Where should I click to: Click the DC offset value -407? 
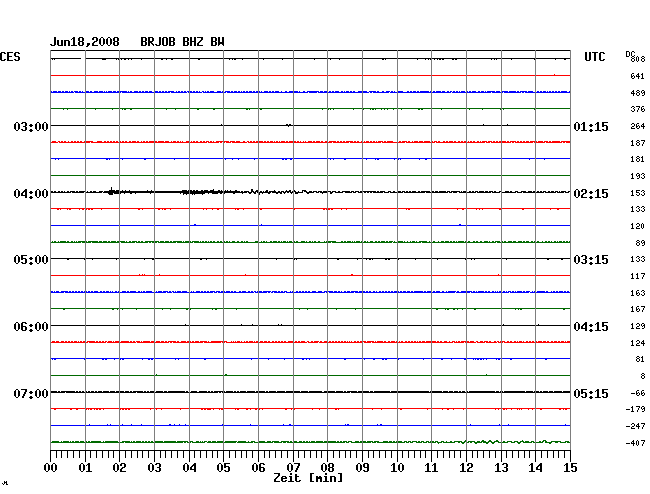click(x=635, y=443)
